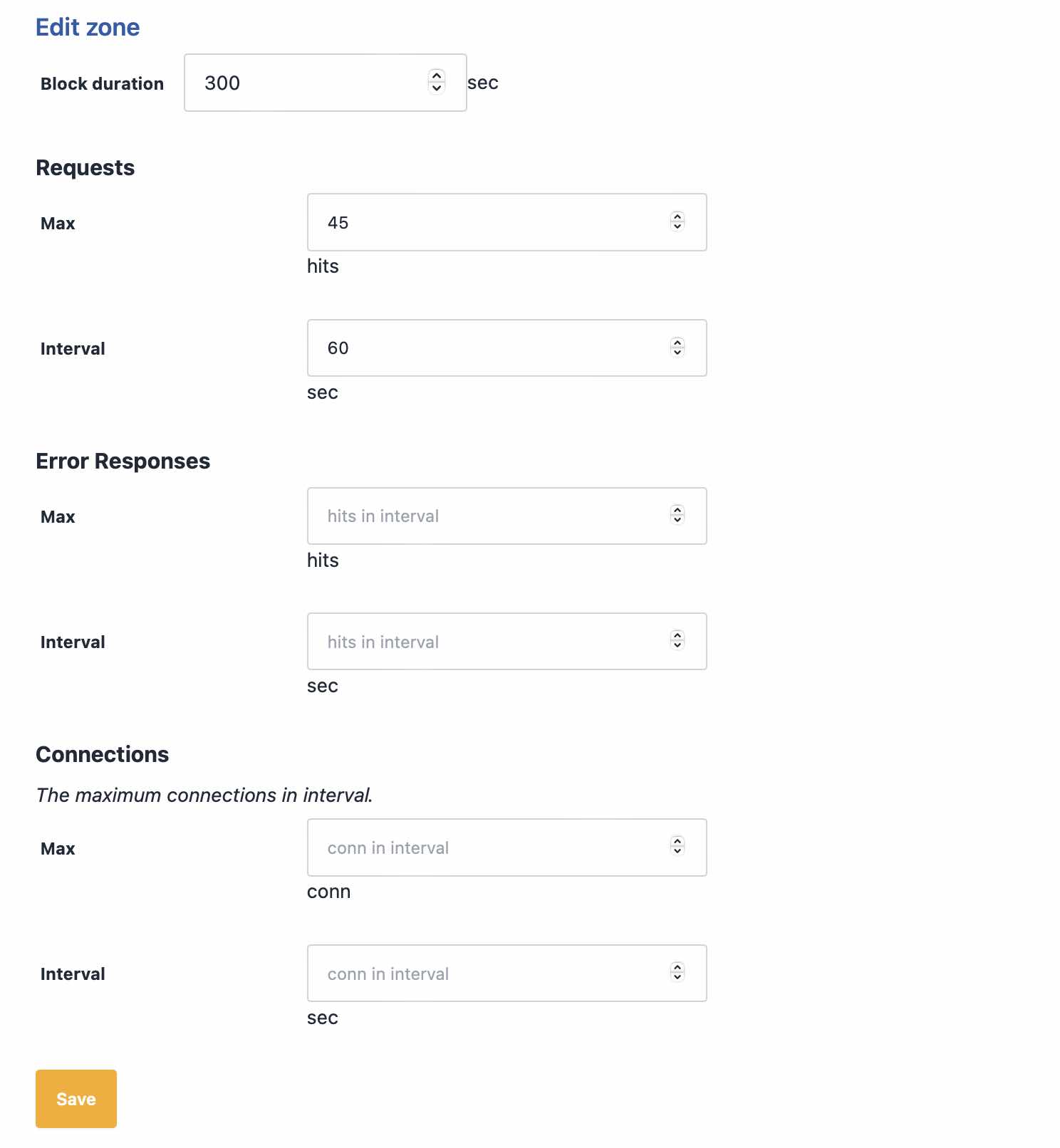Select the Error Responses Interval input field
Viewport: 1060px width, 1148px height.
(x=506, y=641)
